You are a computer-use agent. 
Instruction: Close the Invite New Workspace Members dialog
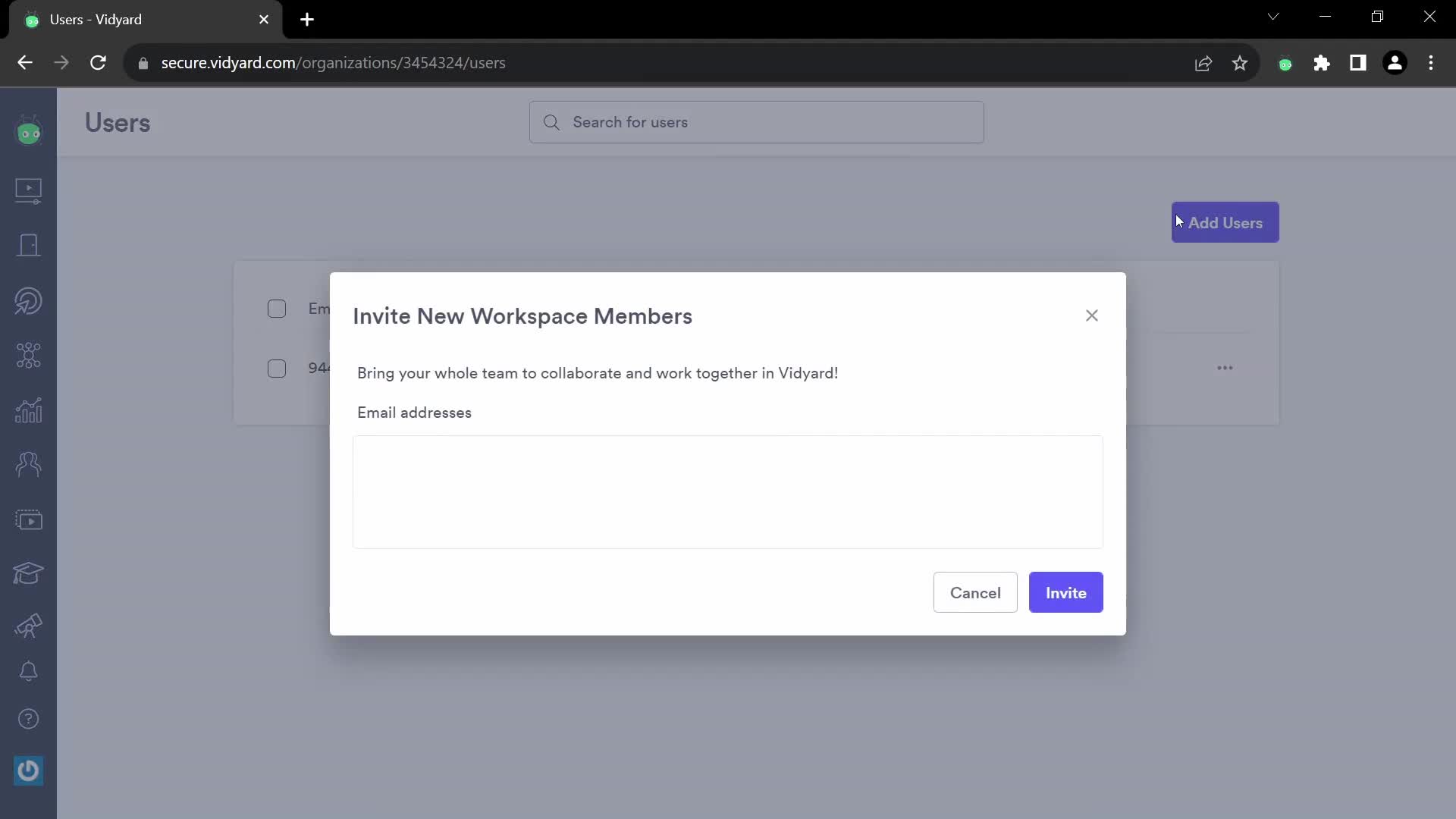[1092, 315]
